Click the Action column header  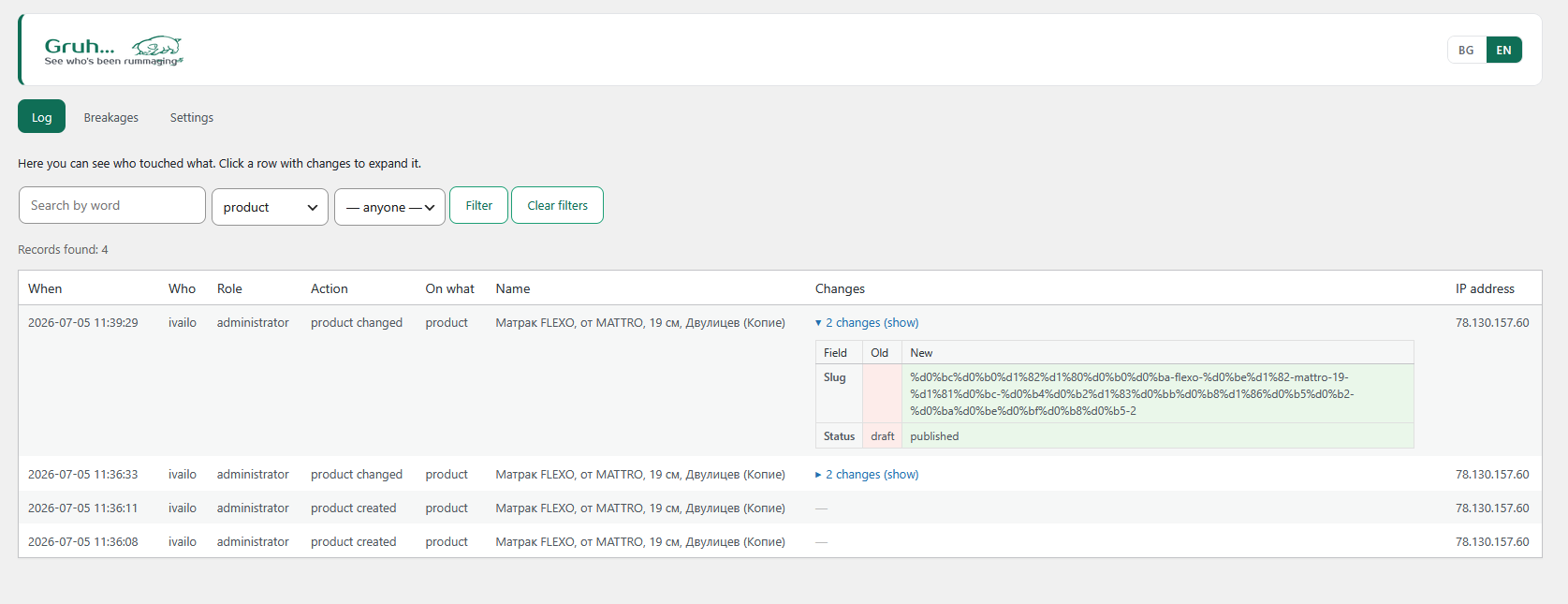point(330,288)
